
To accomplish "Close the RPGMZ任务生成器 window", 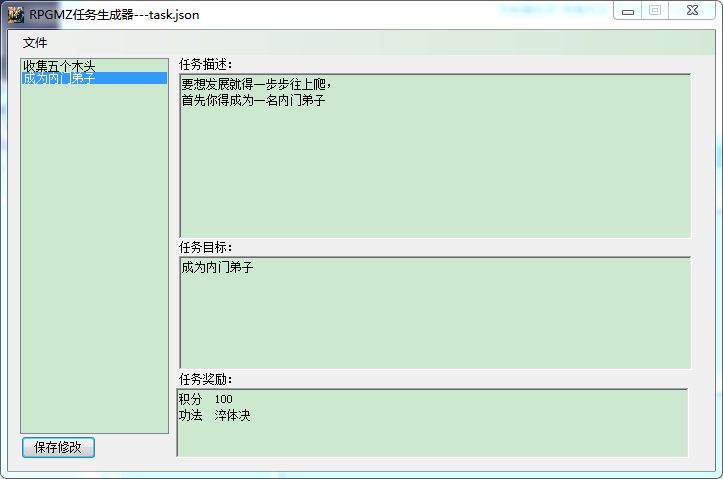I will tap(692, 11).
